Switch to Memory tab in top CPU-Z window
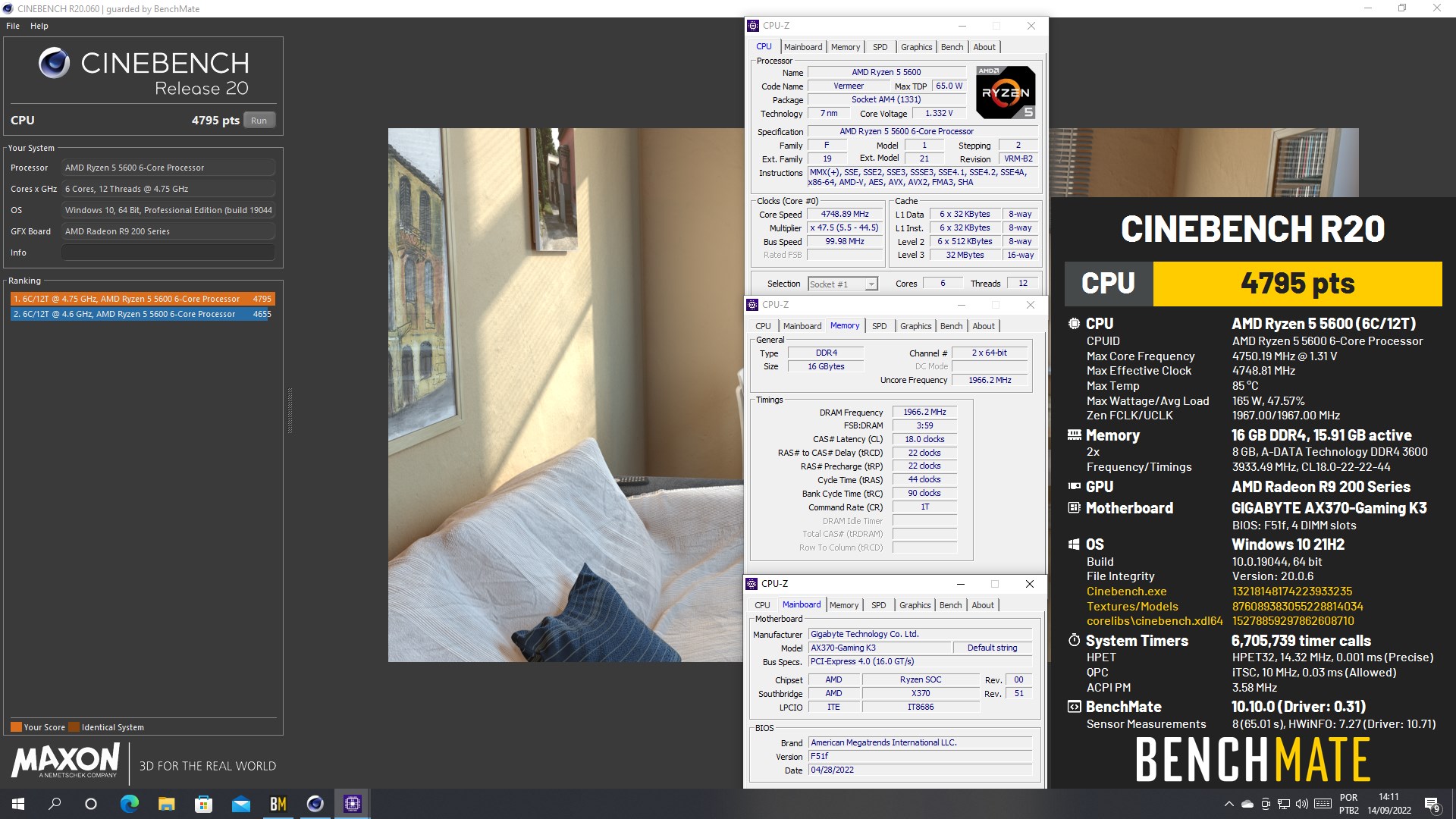The height and width of the screenshot is (819, 1456). pos(846,47)
